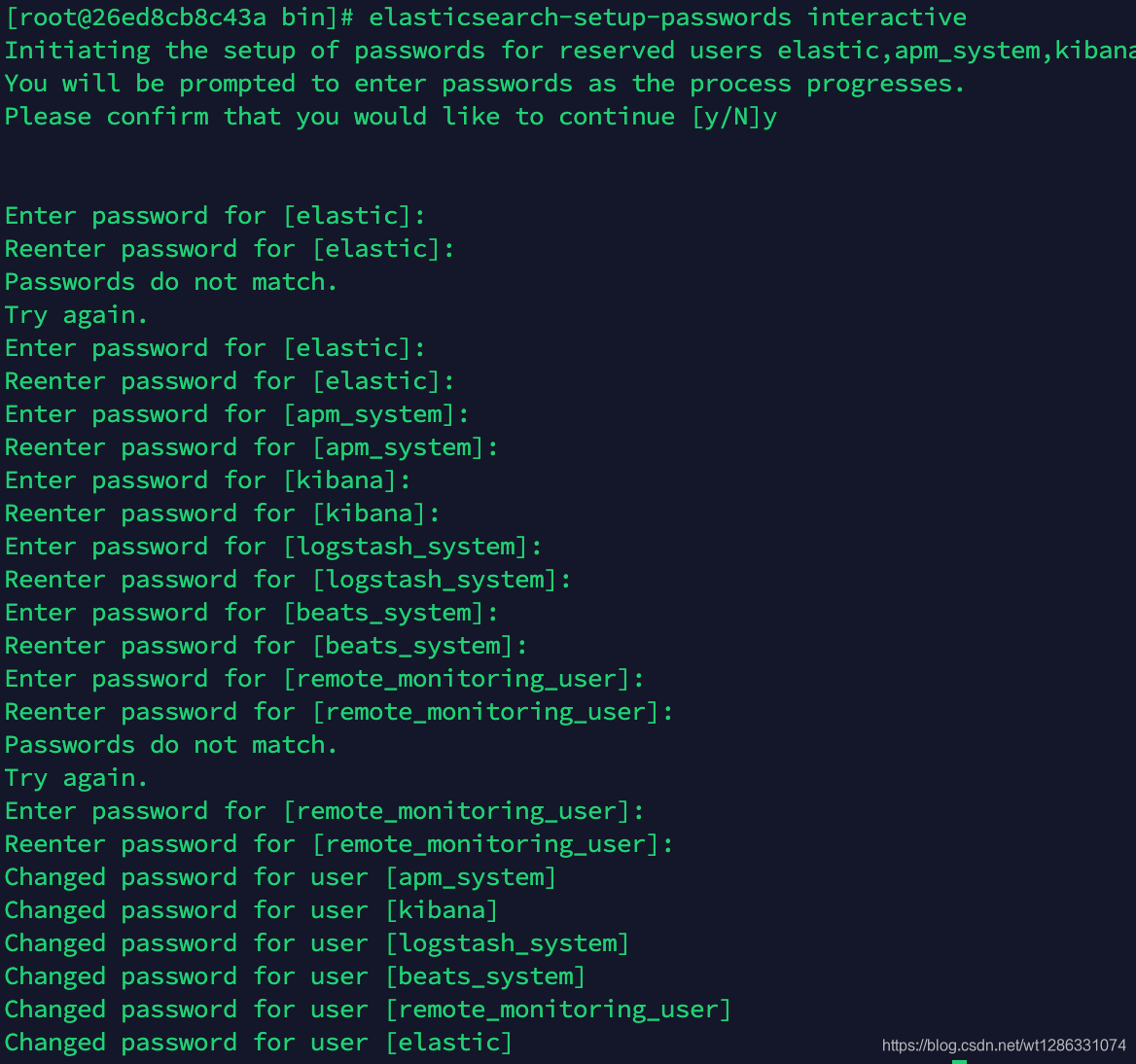Click 'Enter password for [beats_system]' prompt

click(251, 613)
